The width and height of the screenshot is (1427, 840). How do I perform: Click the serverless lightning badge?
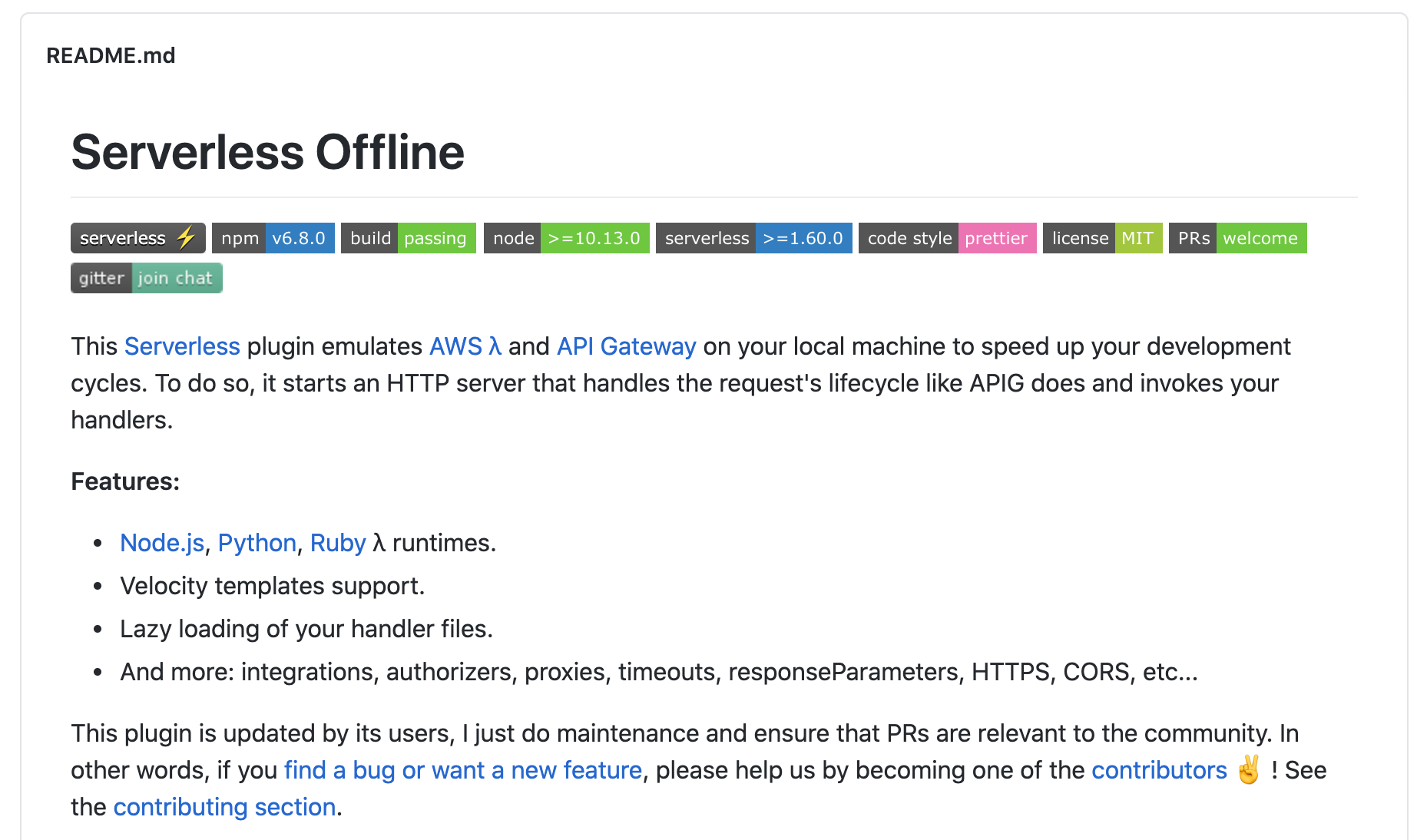click(x=137, y=238)
